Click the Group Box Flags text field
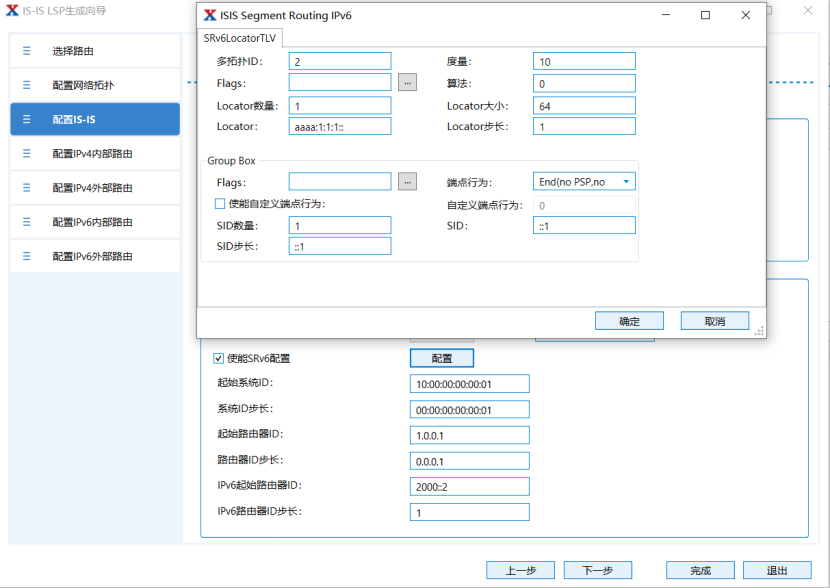 [340, 182]
